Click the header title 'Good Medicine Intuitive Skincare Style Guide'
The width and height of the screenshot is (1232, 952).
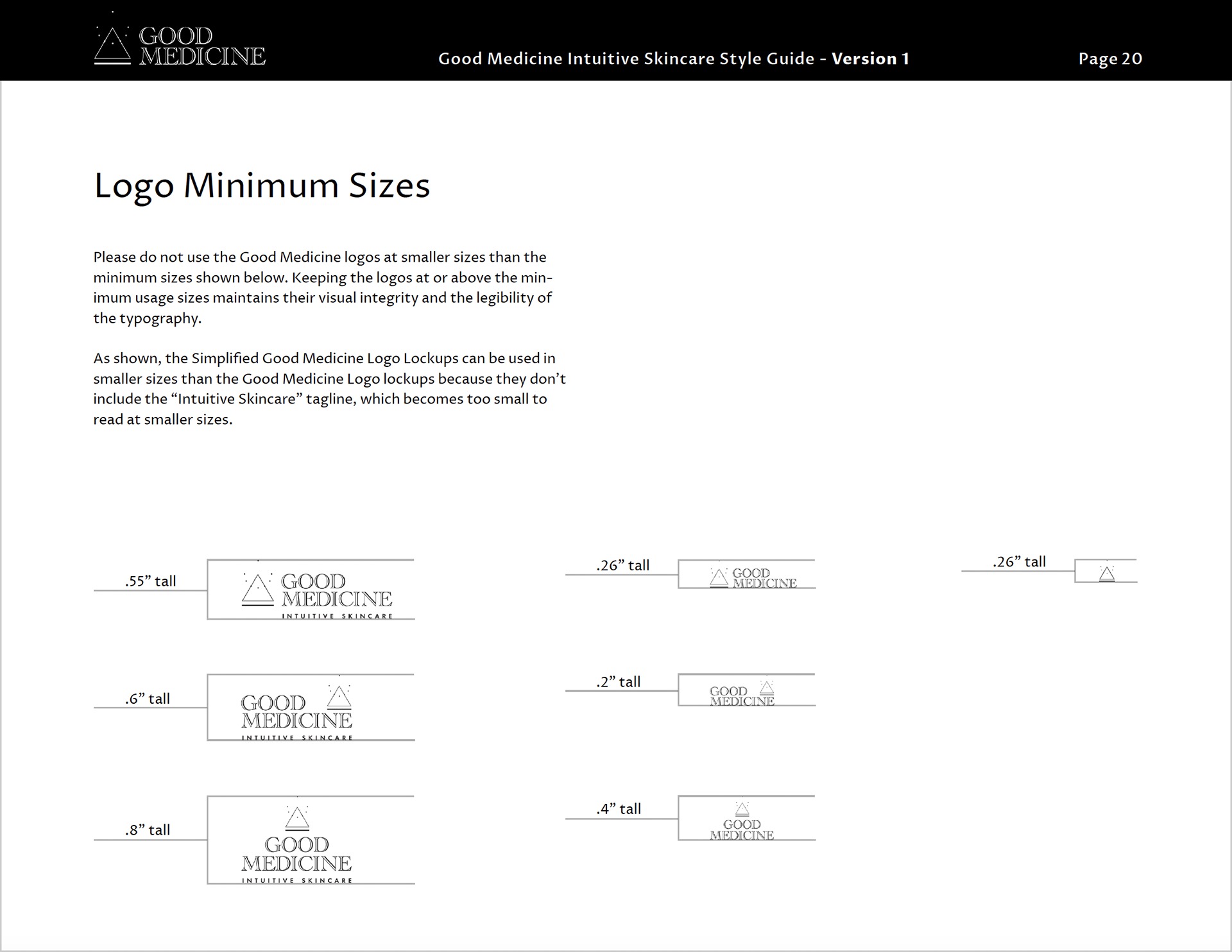[x=626, y=58]
